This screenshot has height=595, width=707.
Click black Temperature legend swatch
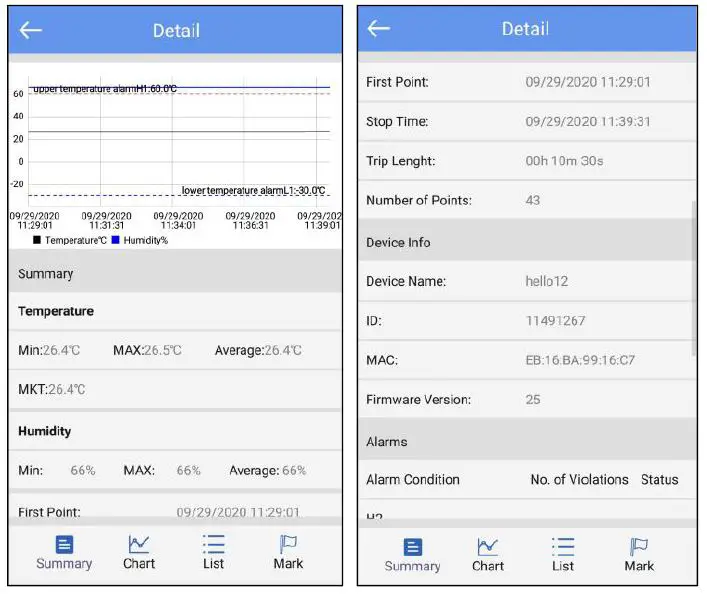pos(37,240)
